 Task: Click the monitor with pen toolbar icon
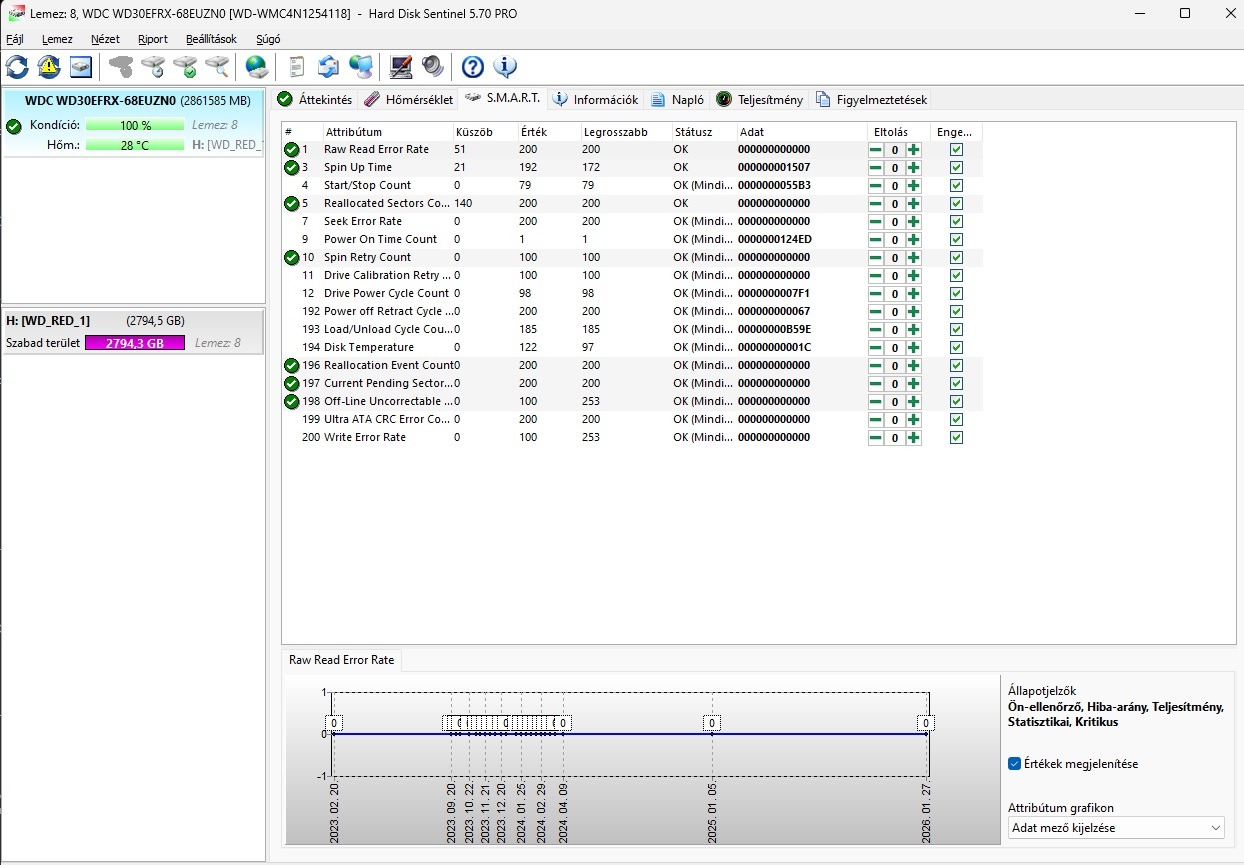(x=401, y=67)
